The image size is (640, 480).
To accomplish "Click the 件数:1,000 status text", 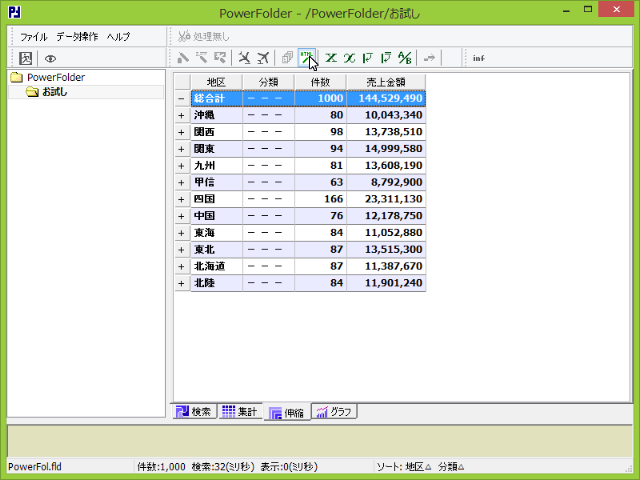I will [161, 467].
